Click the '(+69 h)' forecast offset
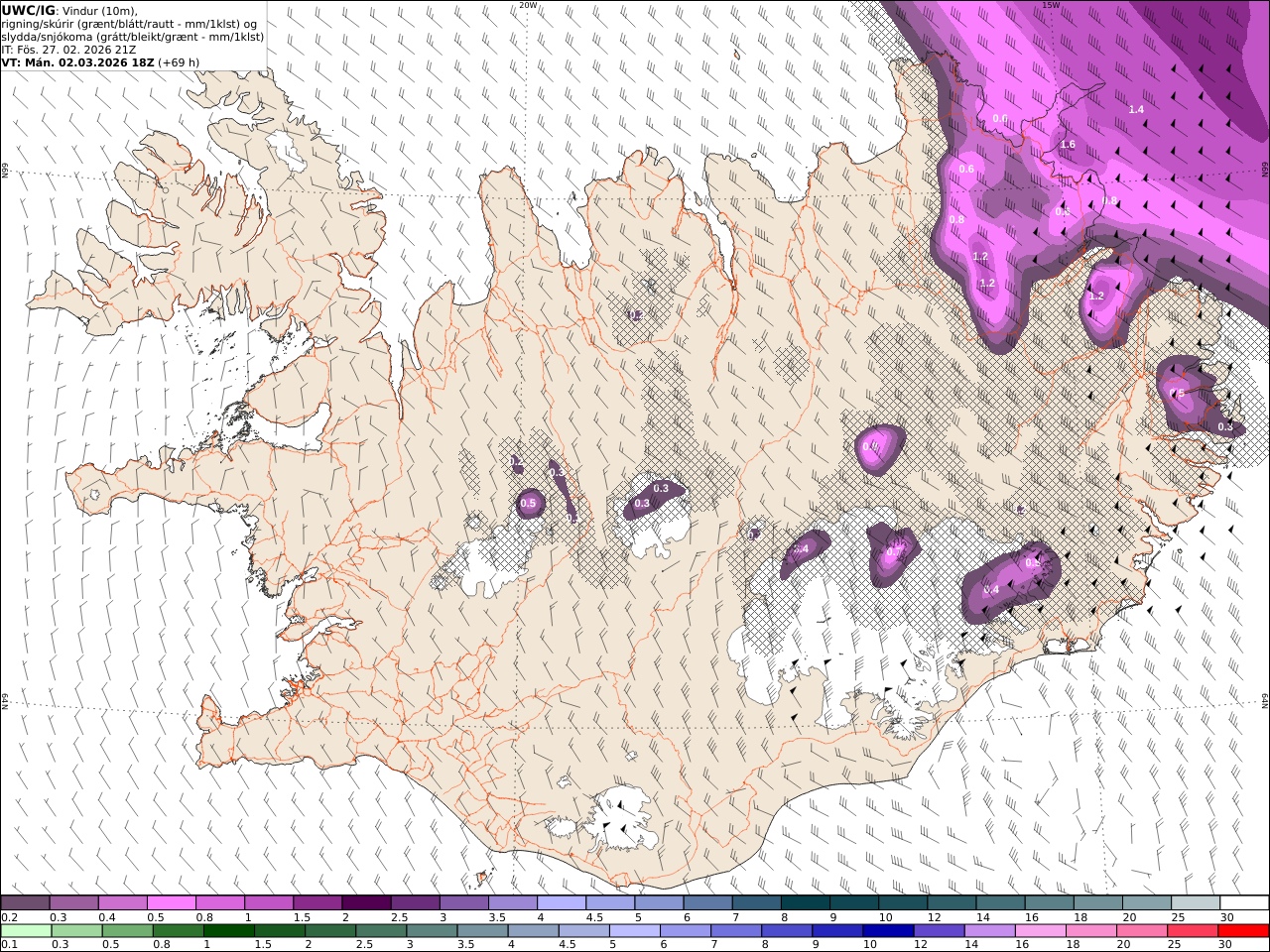Screen dimensions: 1270x952 coord(179,61)
